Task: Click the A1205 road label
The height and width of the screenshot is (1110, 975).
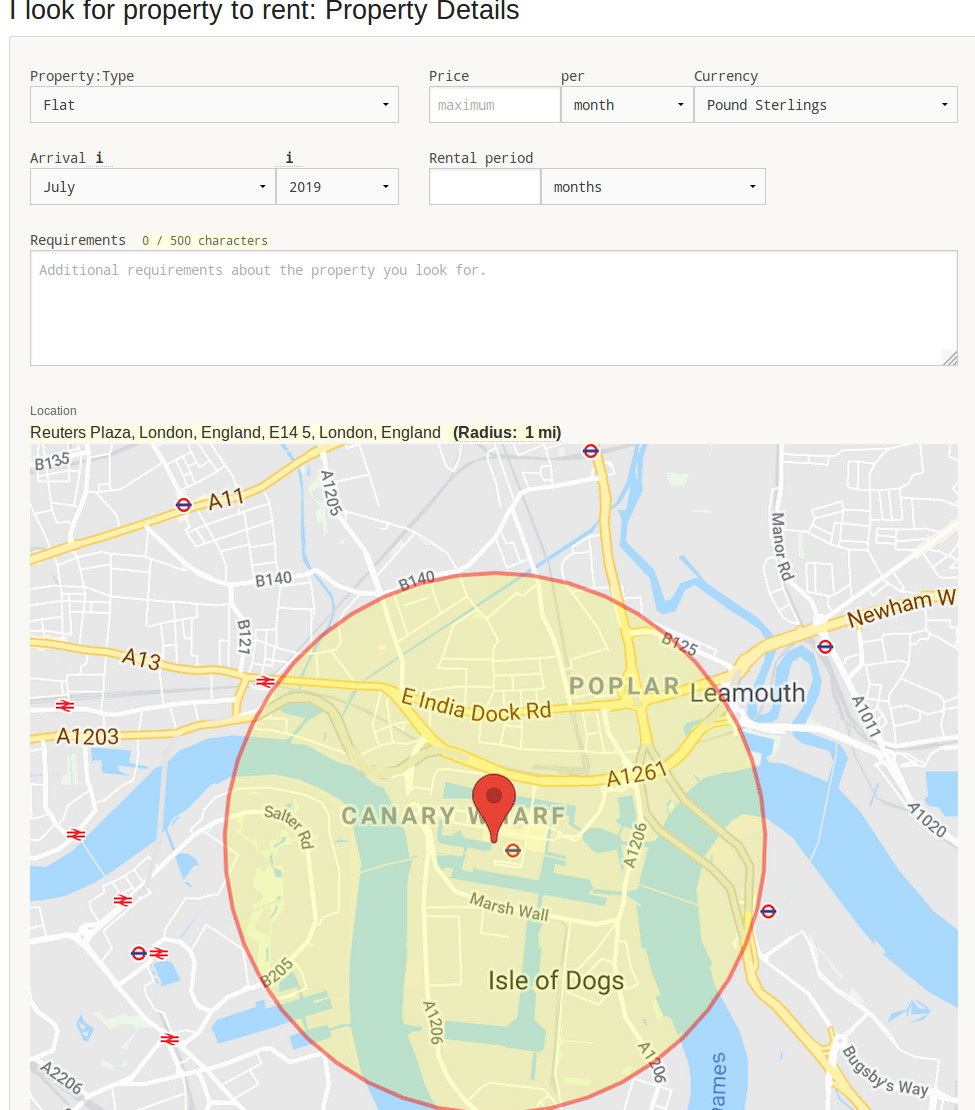Action: pyautogui.click(x=331, y=493)
